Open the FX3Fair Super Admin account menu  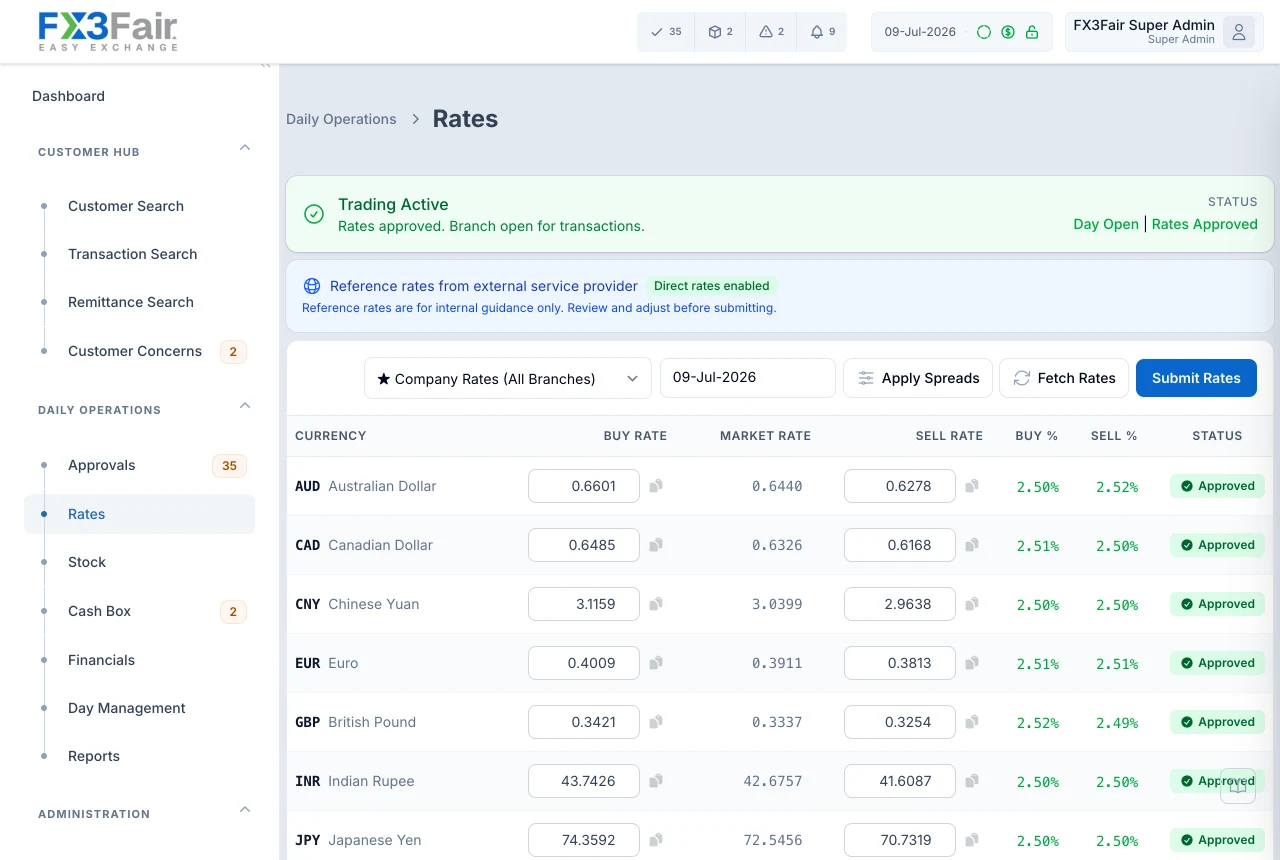point(1164,32)
